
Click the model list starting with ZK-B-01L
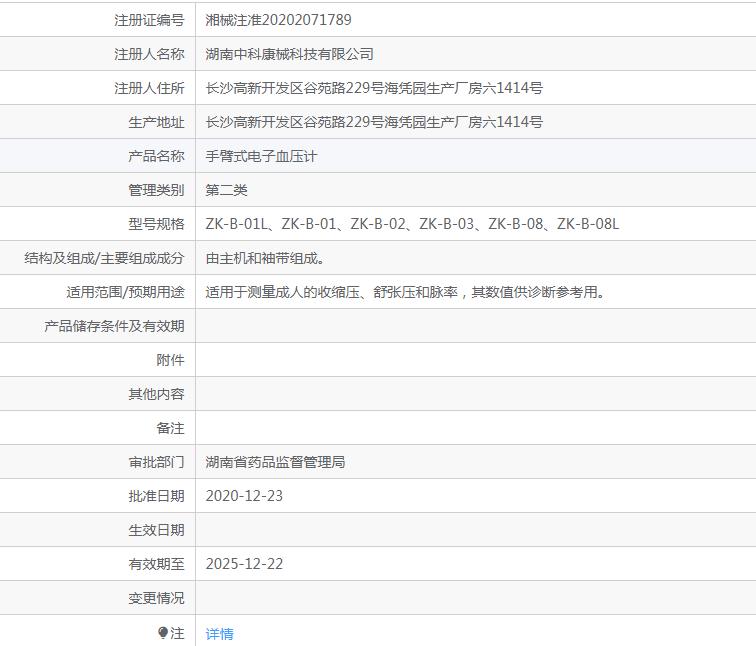tap(412, 224)
